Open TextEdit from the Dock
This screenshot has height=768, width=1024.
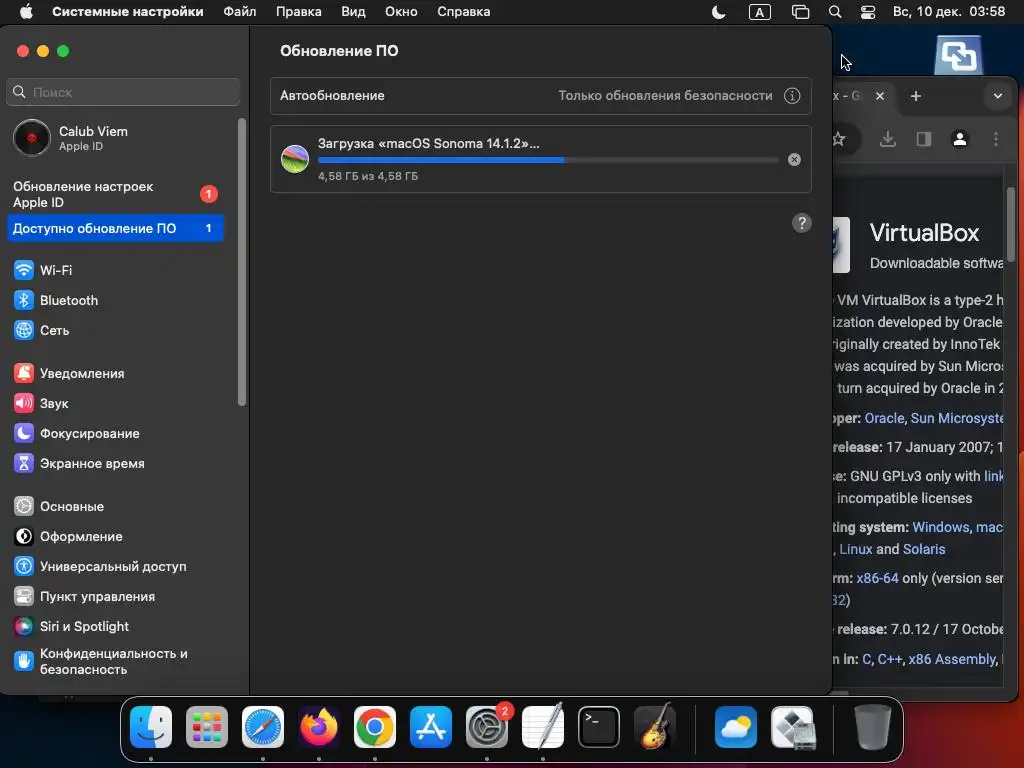click(x=543, y=727)
